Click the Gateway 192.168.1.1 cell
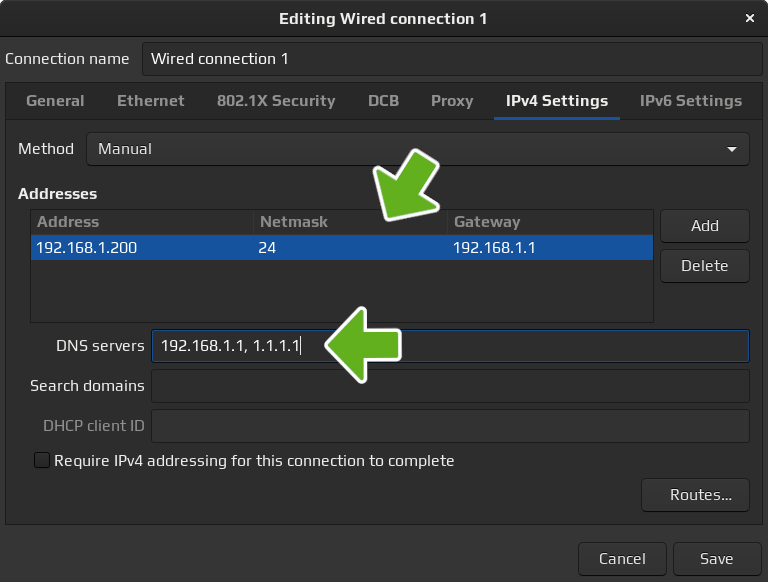The height and width of the screenshot is (582, 768). [550, 248]
